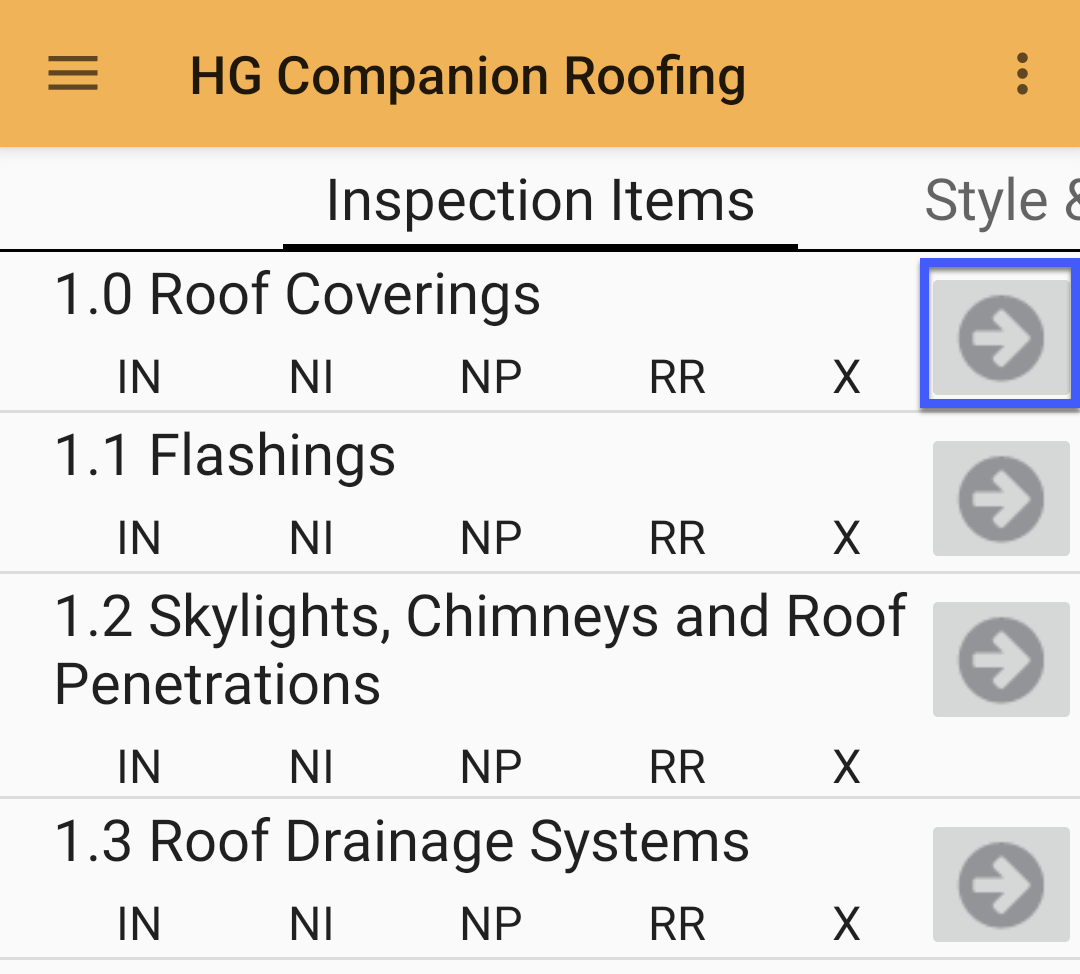Image resolution: width=1080 pixels, height=974 pixels.
Task: Tap the 1.0 Roof Coverings label
Action: tap(295, 294)
